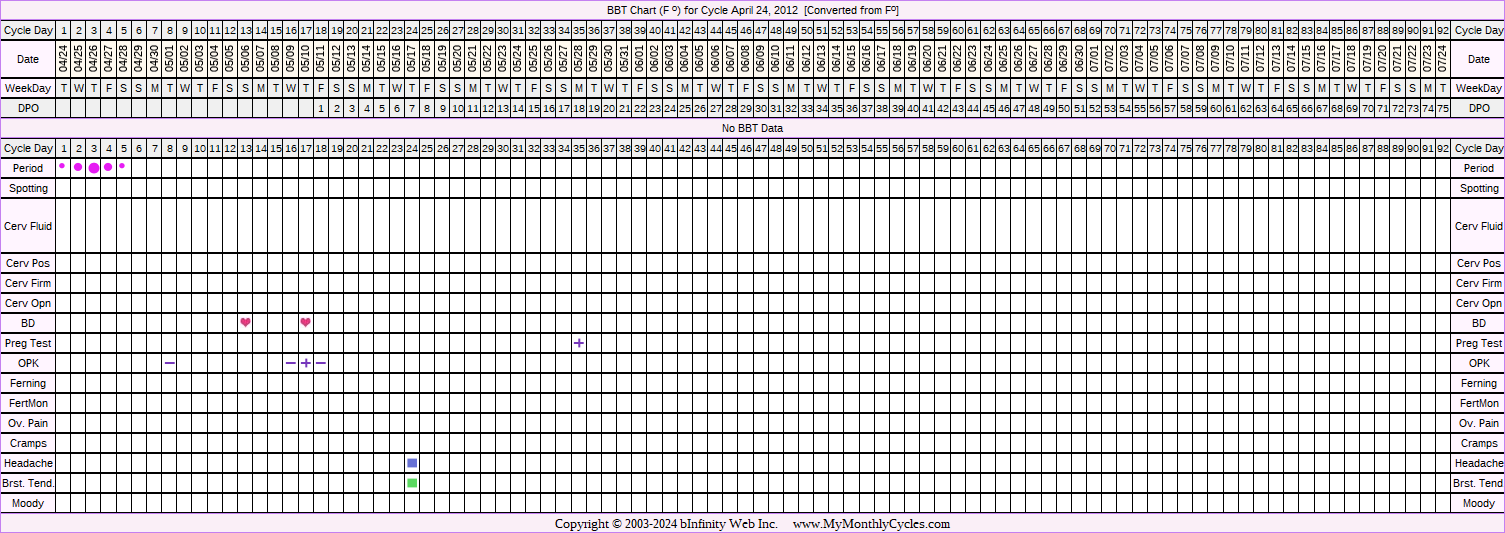Click the BD heart on cycle day 13
Screen dimensions: 1505x533
pyautogui.click(x=245, y=323)
